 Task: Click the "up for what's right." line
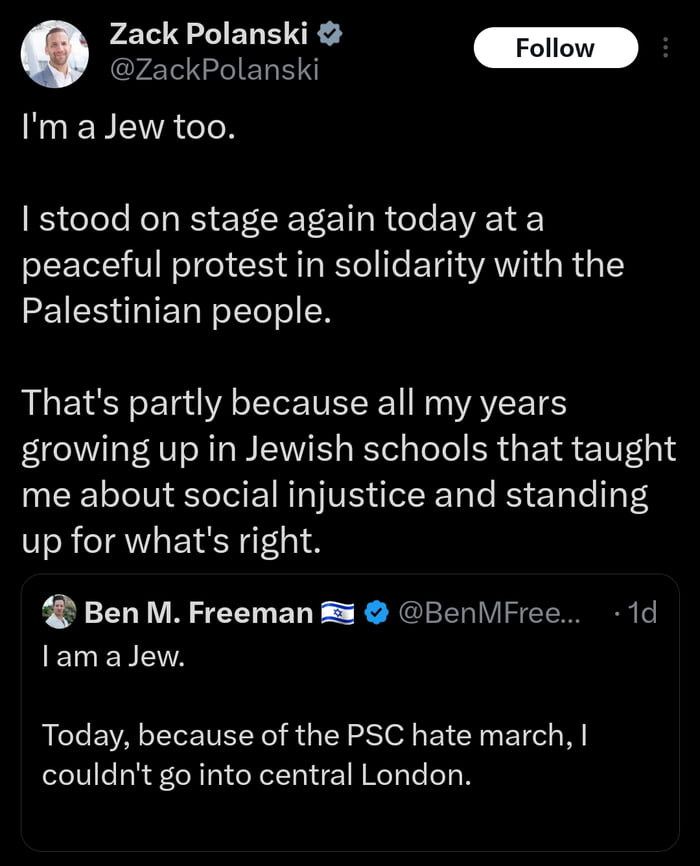pos(172,540)
